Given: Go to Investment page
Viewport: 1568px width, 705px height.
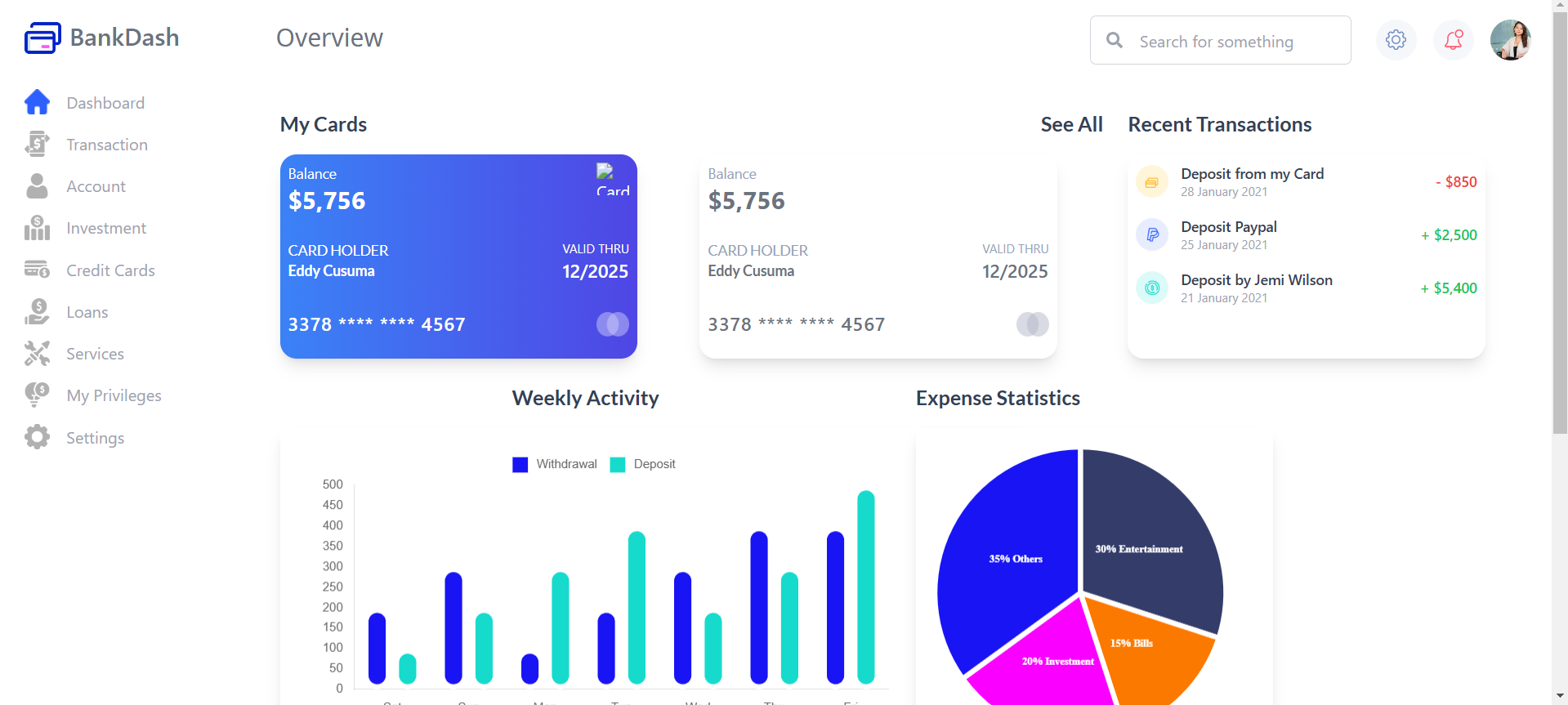Looking at the screenshot, I should tap(106, 228).
